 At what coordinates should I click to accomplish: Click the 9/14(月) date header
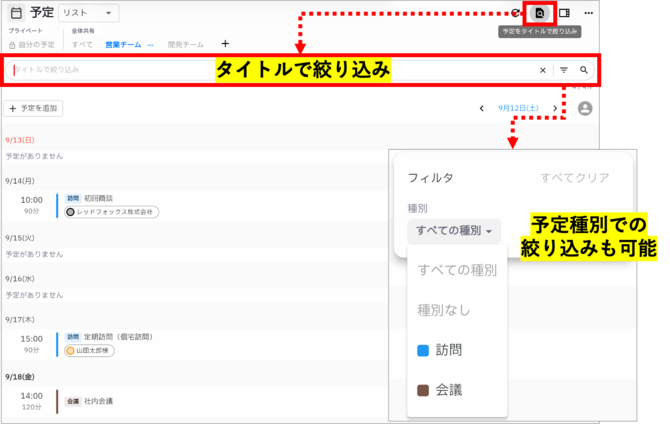pyautogui.click(x=20, y=181)
